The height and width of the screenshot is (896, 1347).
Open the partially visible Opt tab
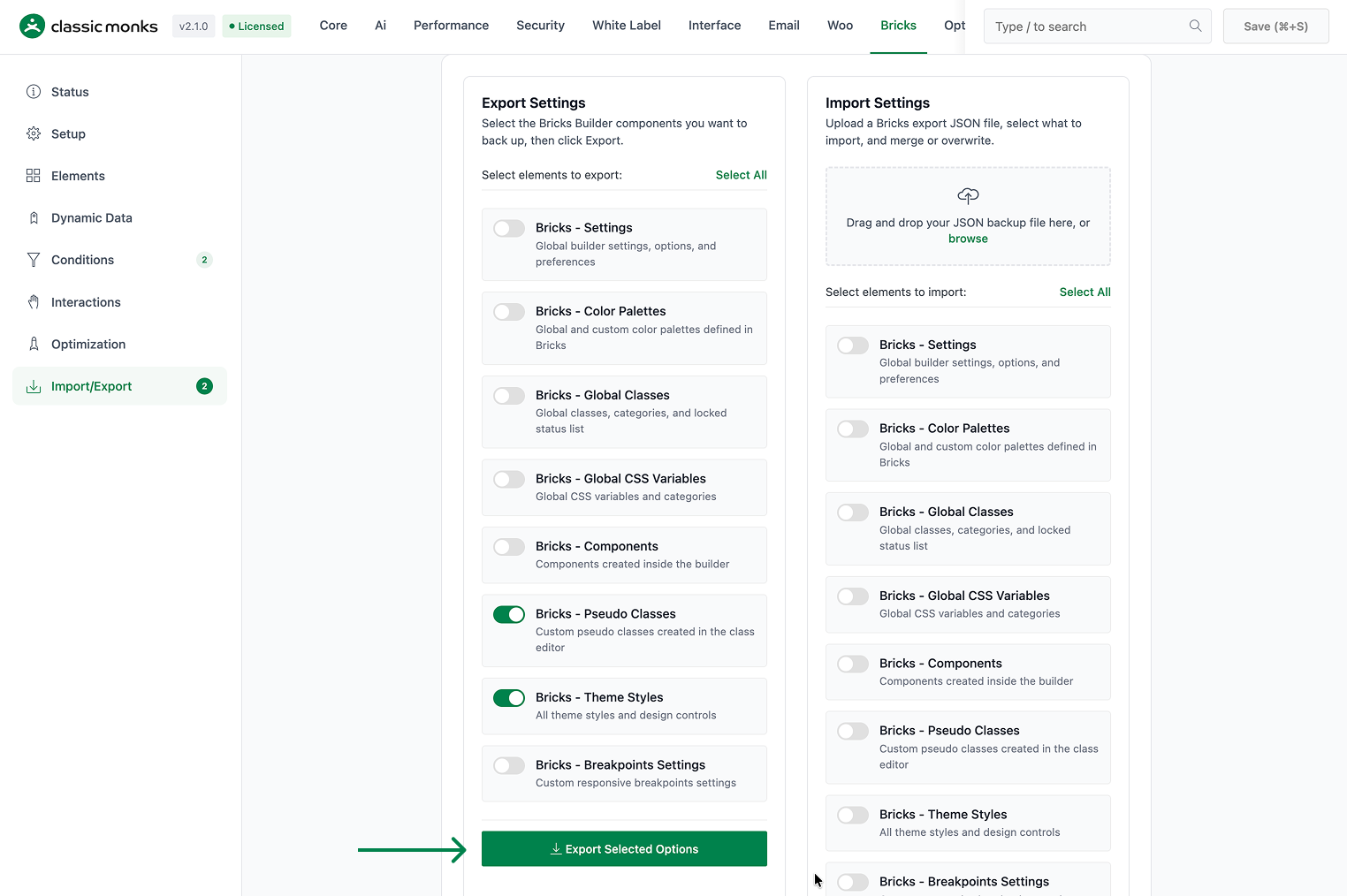[954, 26]
